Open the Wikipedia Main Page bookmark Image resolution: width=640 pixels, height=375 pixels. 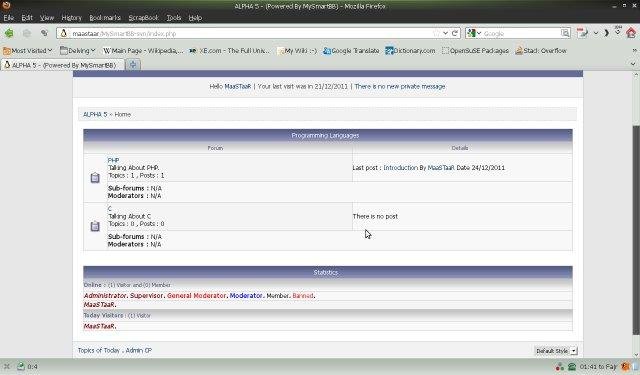tap(143, 51)
